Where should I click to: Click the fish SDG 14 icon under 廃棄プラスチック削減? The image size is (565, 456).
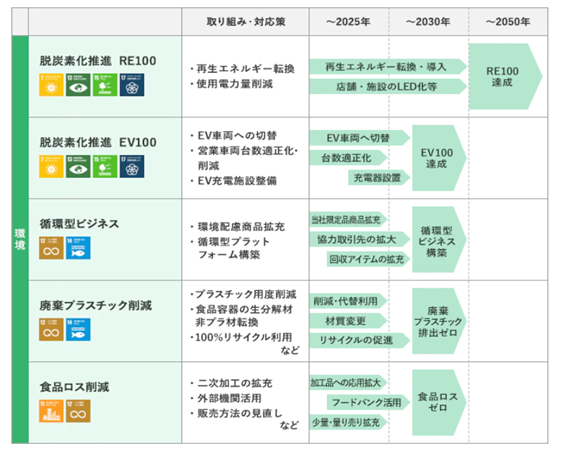click(x=78, y=330)
